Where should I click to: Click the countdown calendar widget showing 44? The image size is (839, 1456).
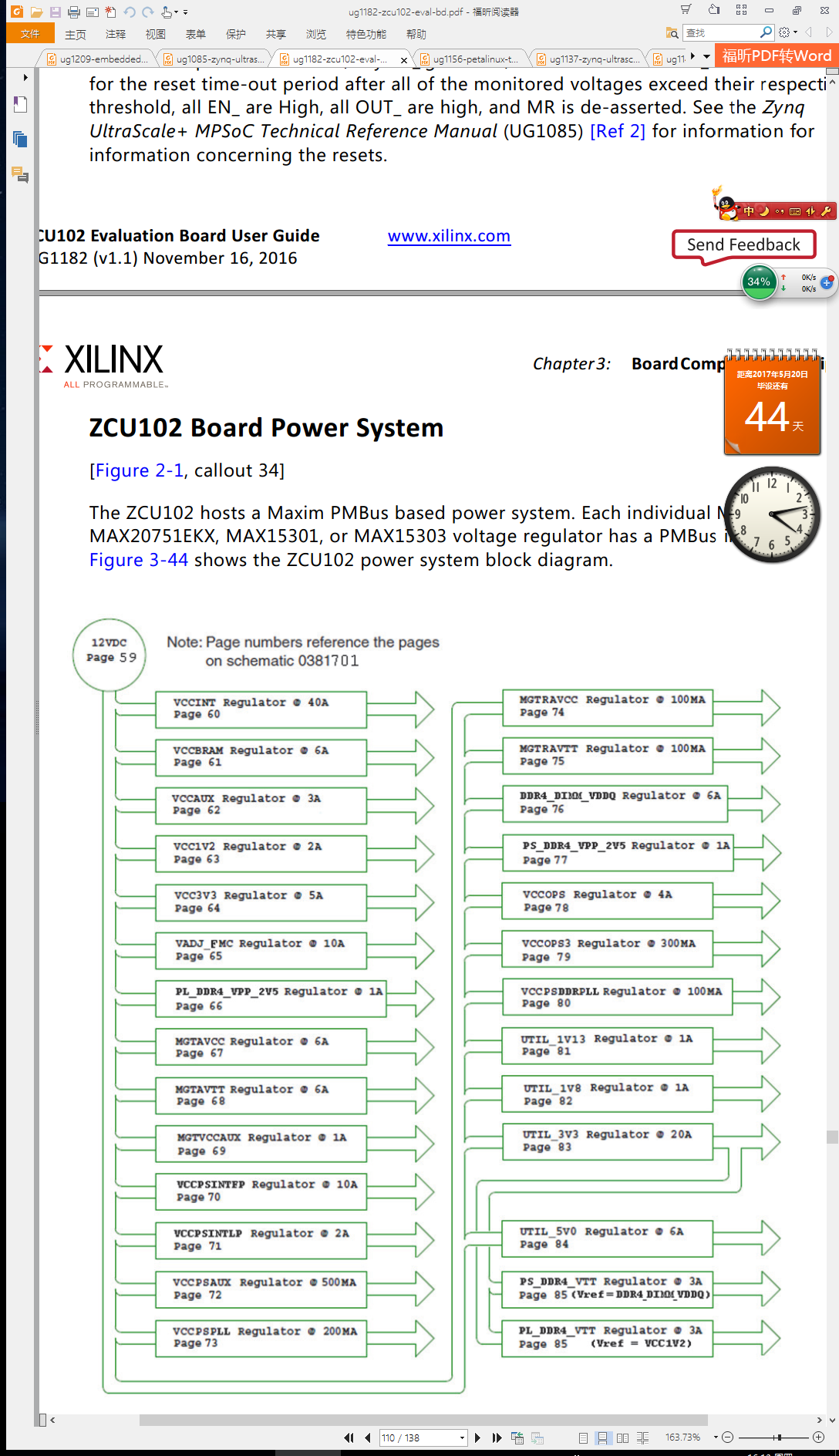coord(772,402)
